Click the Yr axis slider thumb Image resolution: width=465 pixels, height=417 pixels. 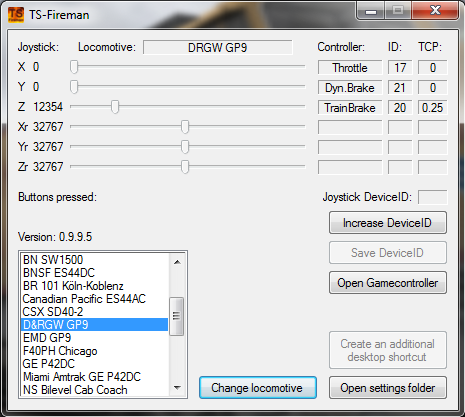point(185,147)
